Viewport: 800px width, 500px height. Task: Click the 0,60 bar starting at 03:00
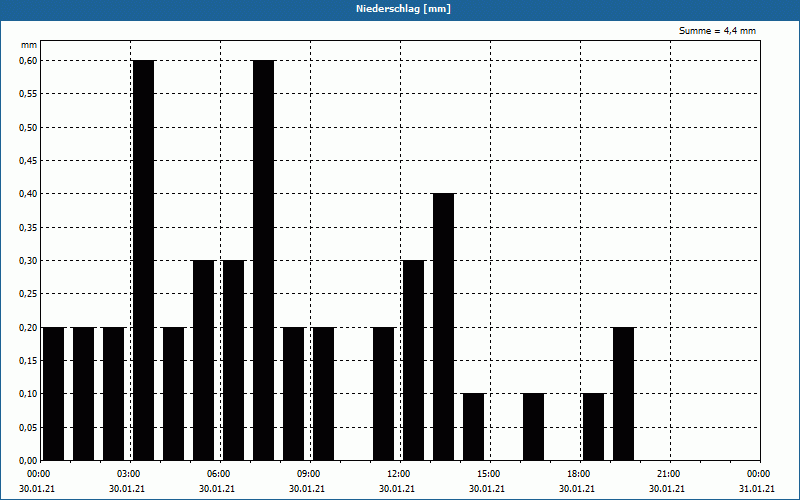pyautogui.click(x=143, y=260)
